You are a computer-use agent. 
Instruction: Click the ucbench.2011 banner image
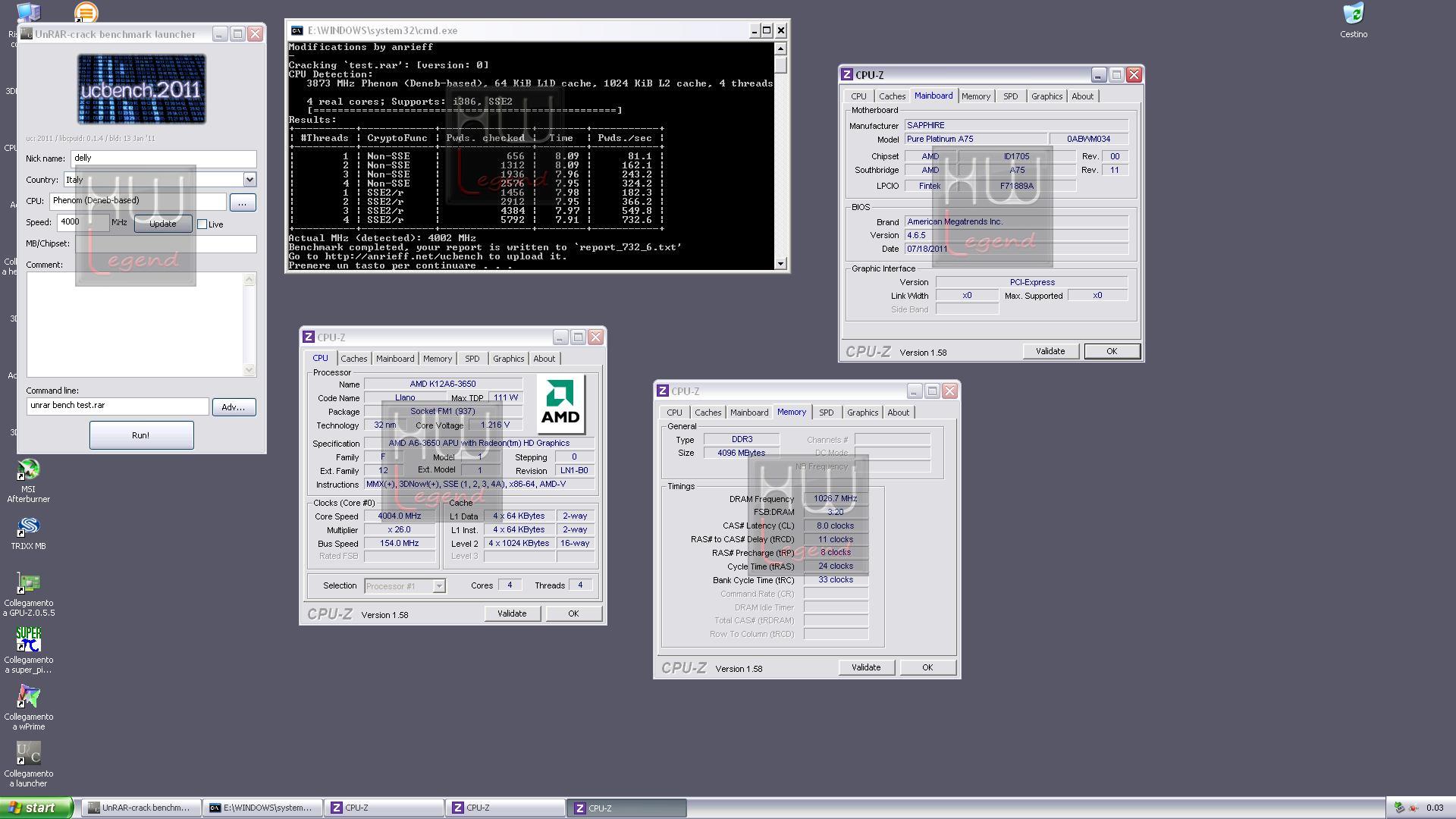click(x=141, y=89)
